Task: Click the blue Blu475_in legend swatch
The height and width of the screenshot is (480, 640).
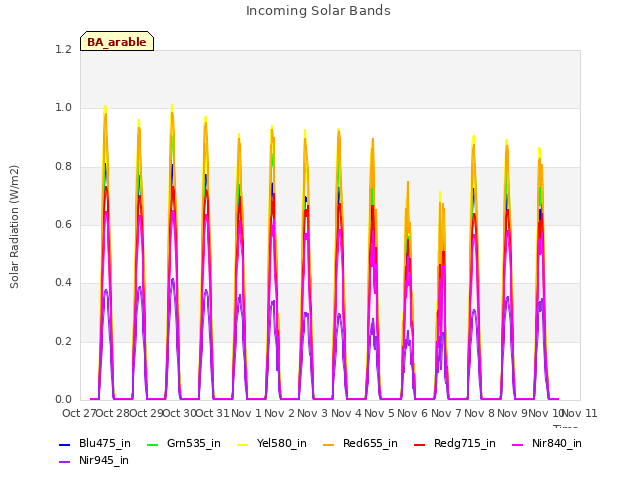Action: [x=64, y=444]
